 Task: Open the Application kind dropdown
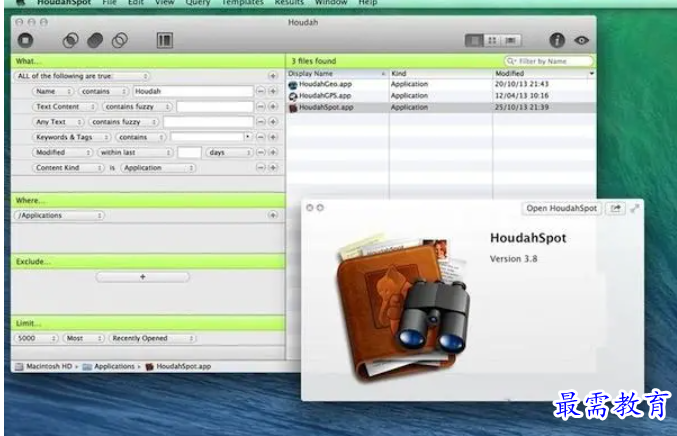(x=158, y=168)
